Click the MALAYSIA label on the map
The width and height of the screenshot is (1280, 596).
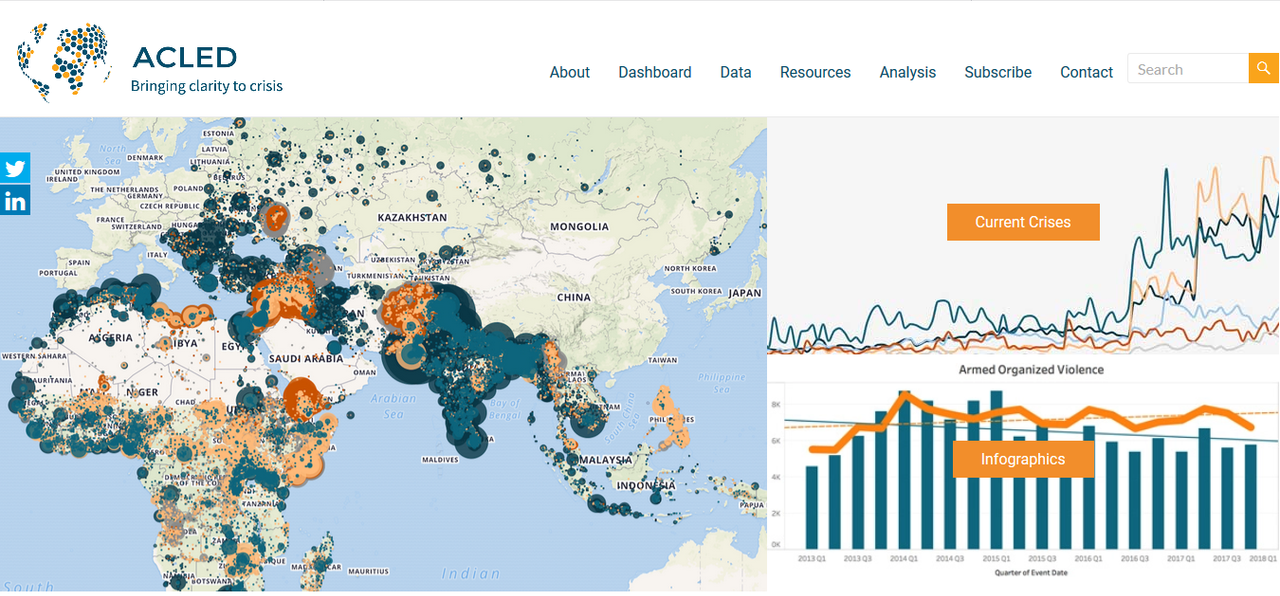click(x=604, y=460)
